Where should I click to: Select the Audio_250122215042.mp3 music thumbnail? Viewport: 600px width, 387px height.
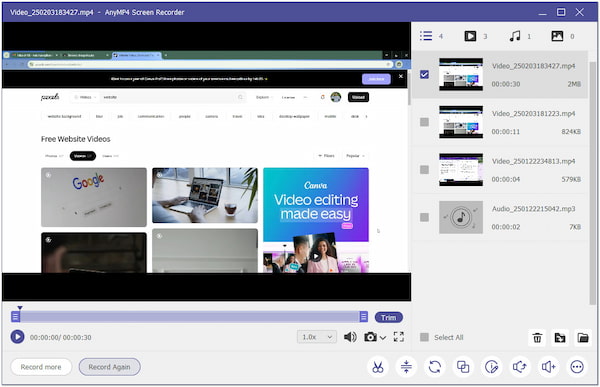461,217
